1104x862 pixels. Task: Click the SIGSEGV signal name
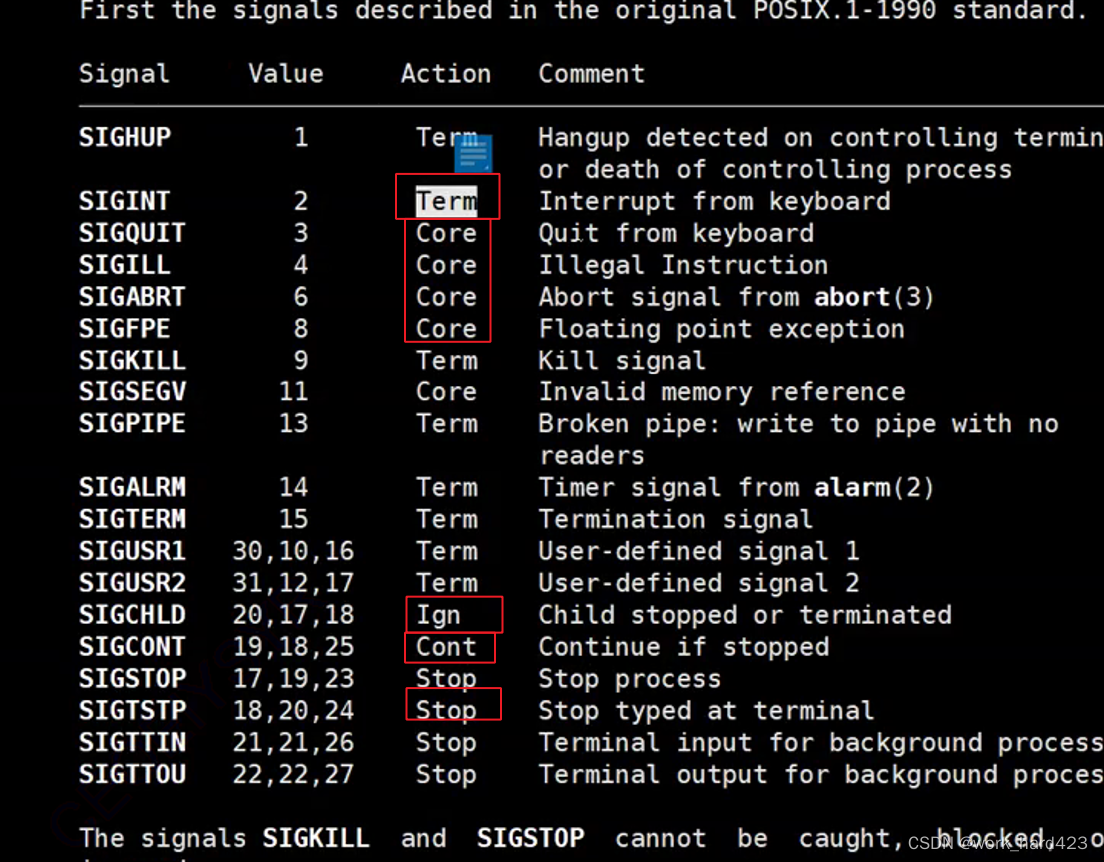click(x=132, y=392)
